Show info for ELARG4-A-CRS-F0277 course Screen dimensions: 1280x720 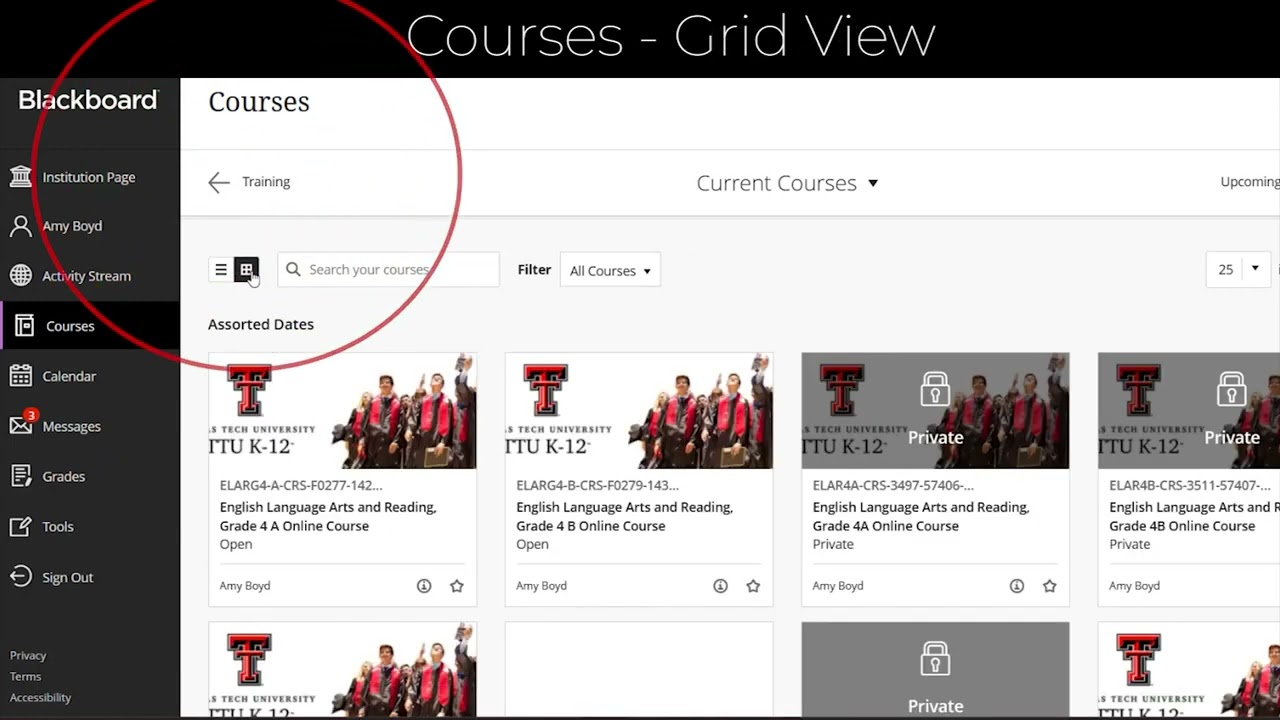[x=424, y=586]
